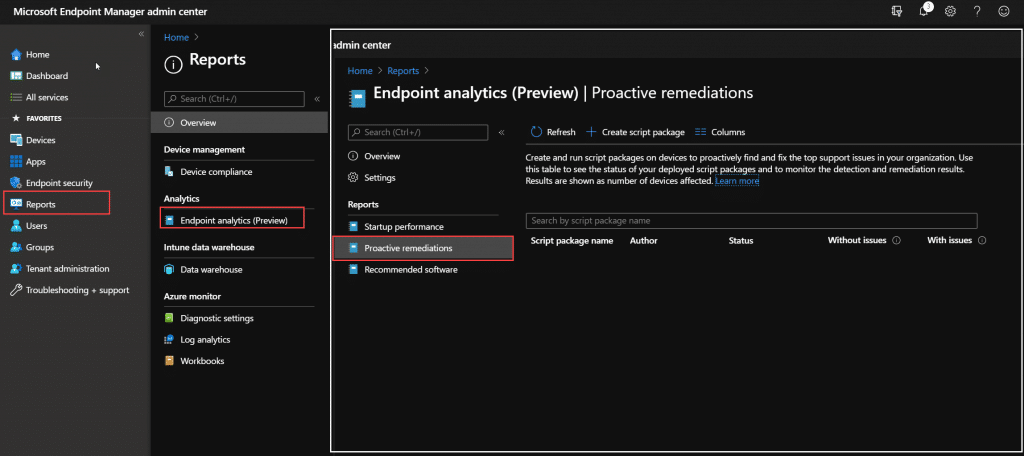Click the Dashboard chart icon
This screenshot has height=456, width=1024.
coord(16,76)
